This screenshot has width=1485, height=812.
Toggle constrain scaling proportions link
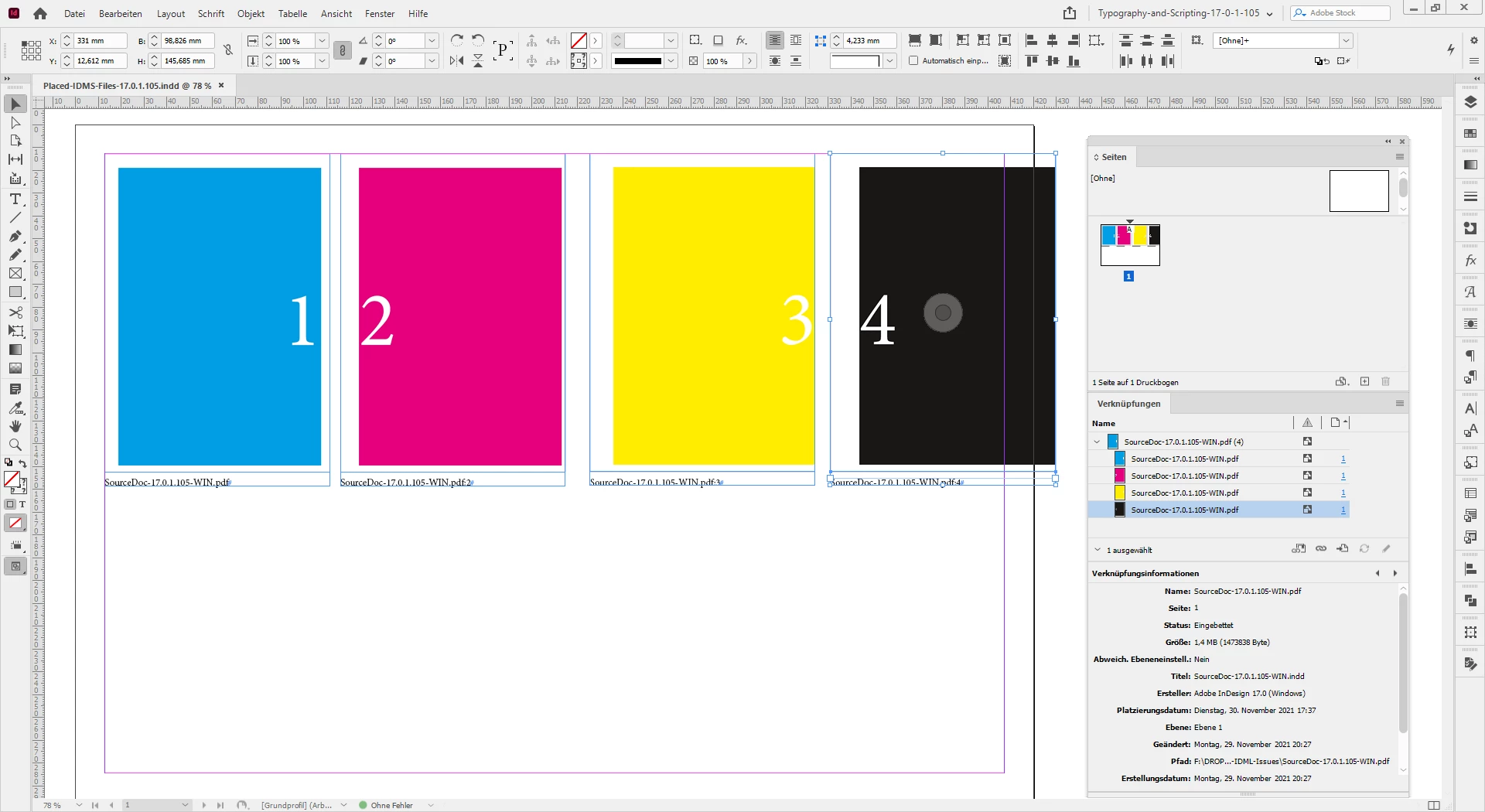(343, 50)
